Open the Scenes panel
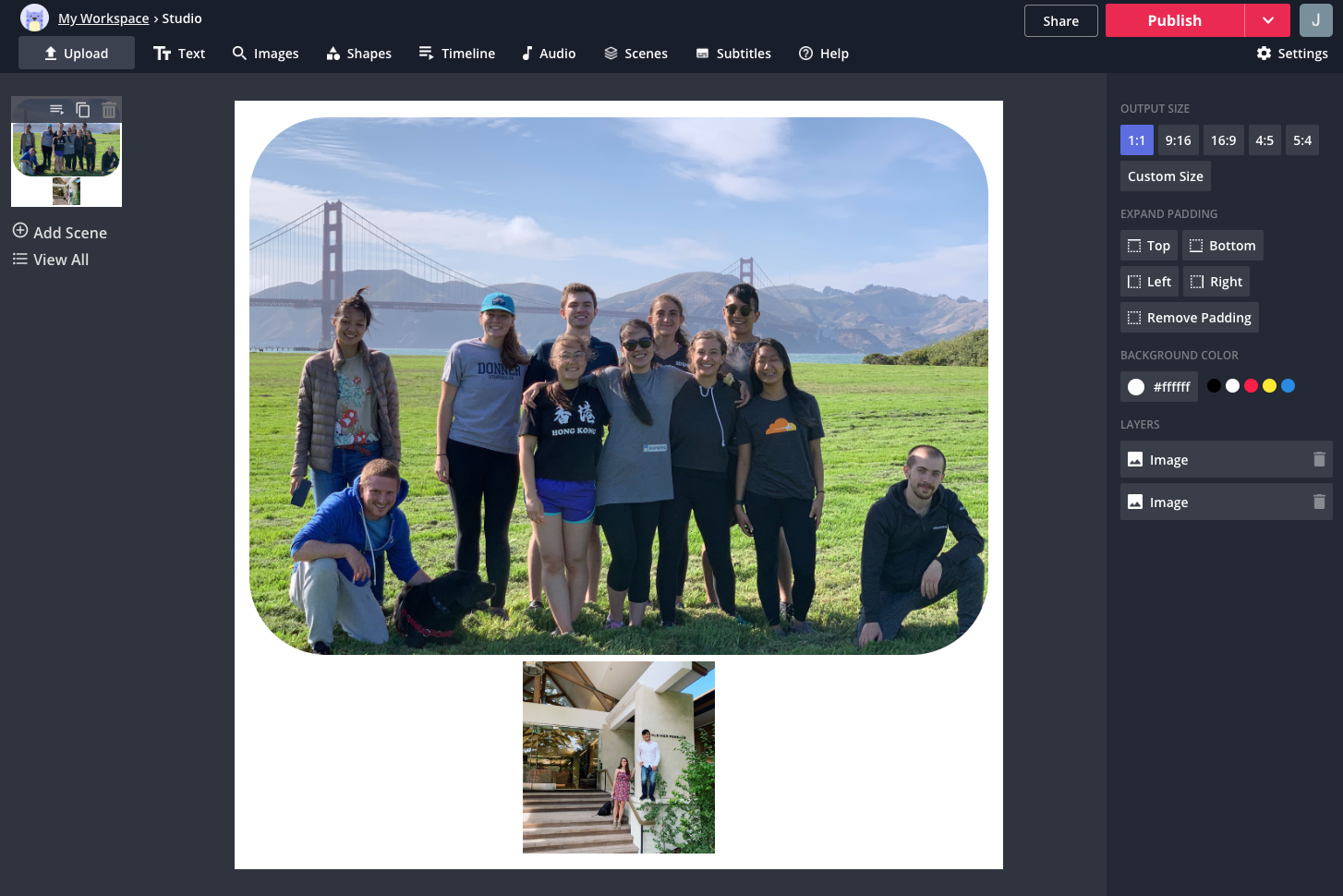This screenshot has height=896, width=1343. (x=635, y=54)
